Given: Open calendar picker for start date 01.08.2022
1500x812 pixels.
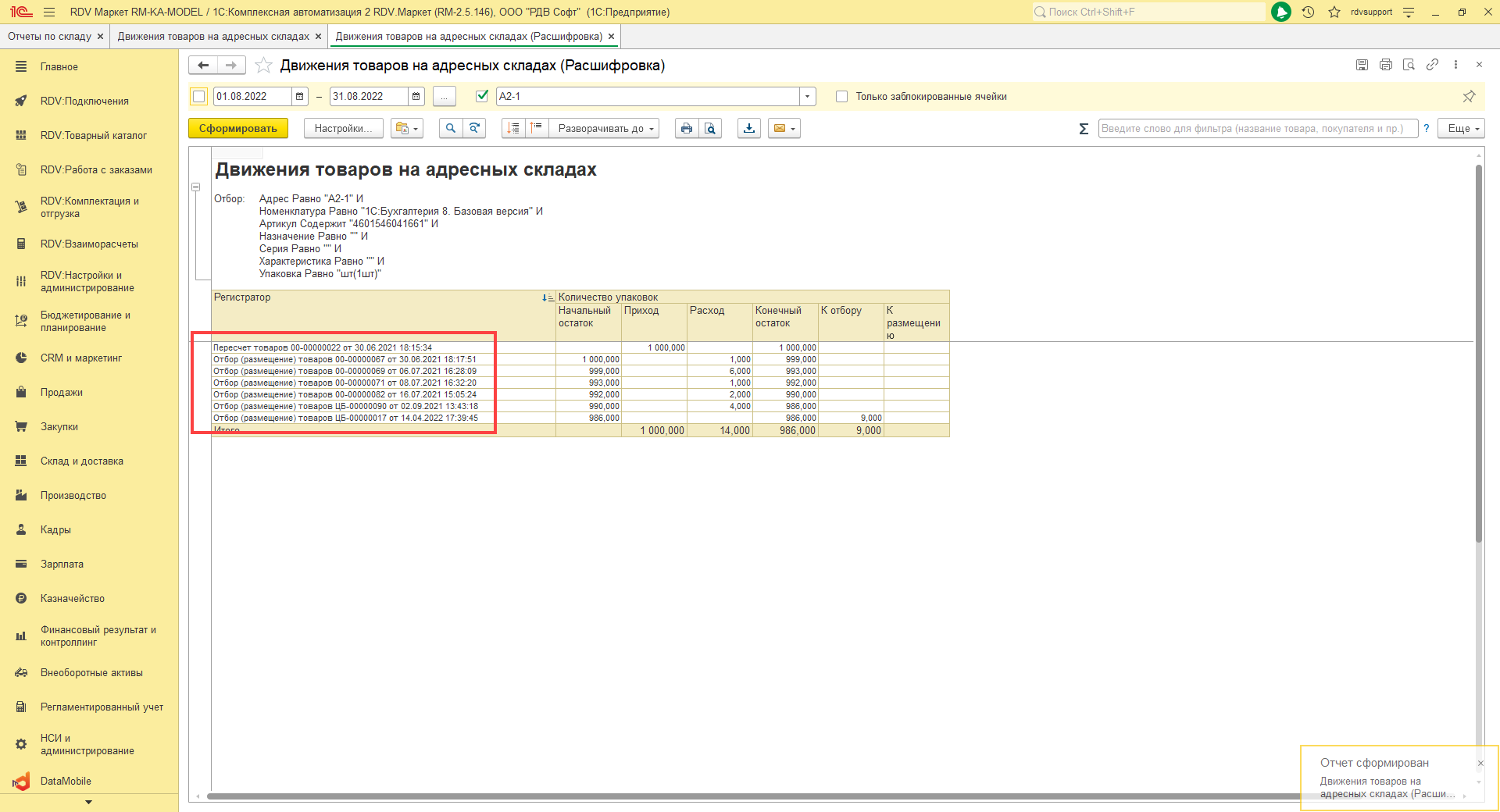Looking at the screenshot, I should (x=299, y=97).
